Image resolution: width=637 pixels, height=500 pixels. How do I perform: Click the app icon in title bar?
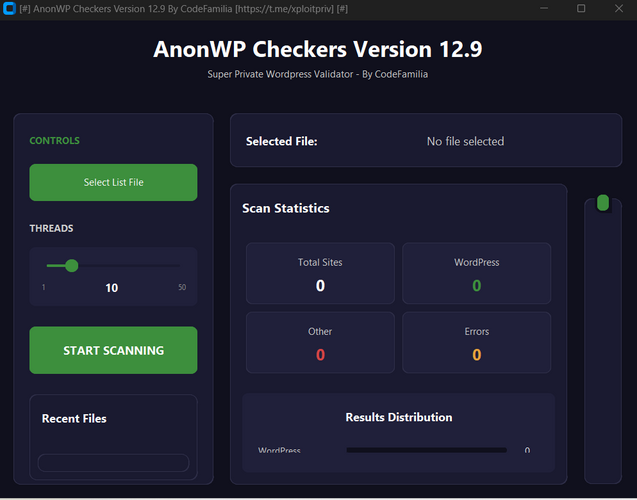pyautogui.click(x=9, y=8)
